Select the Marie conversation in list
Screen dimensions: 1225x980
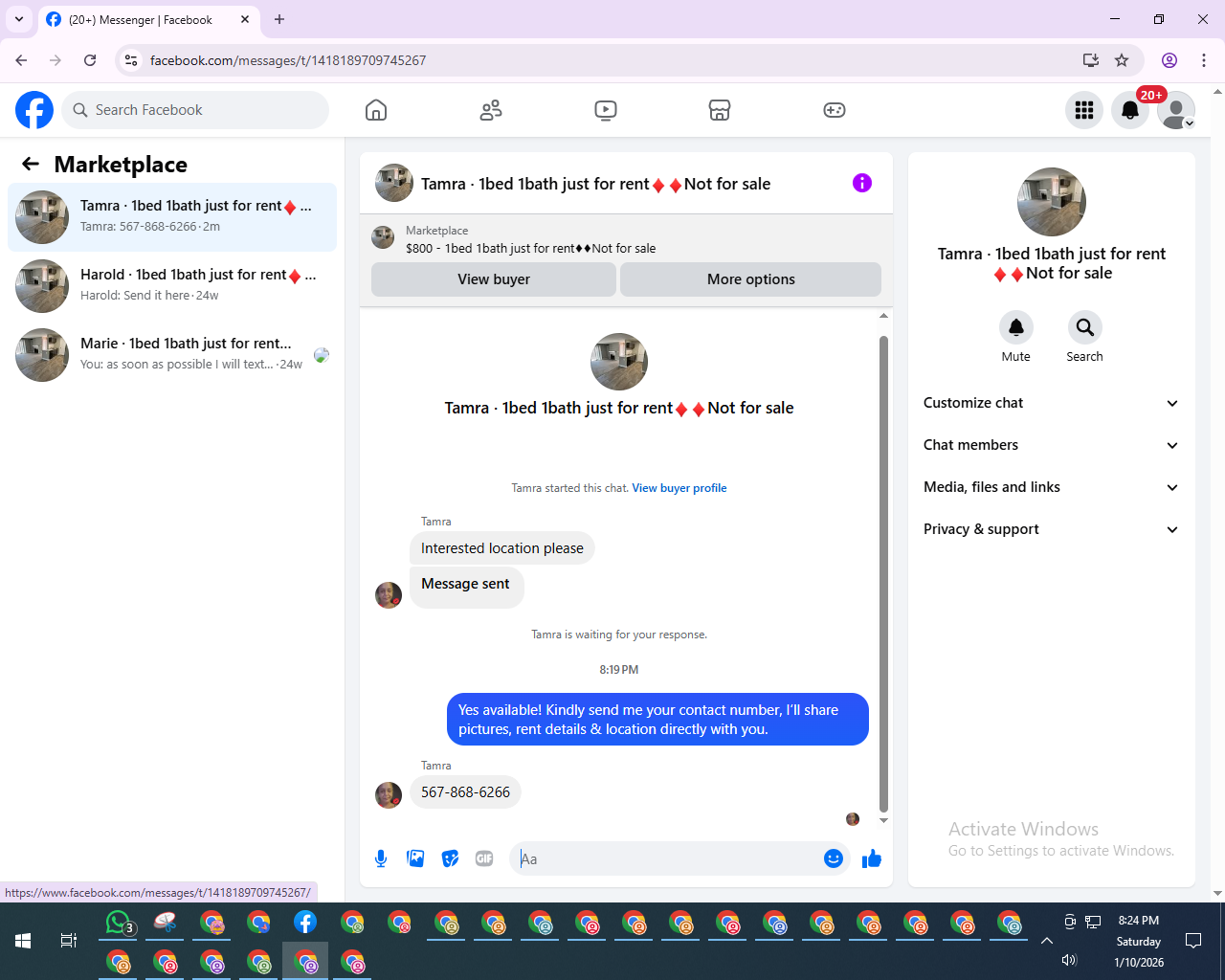pyautogui.click(x=172, y=355)
